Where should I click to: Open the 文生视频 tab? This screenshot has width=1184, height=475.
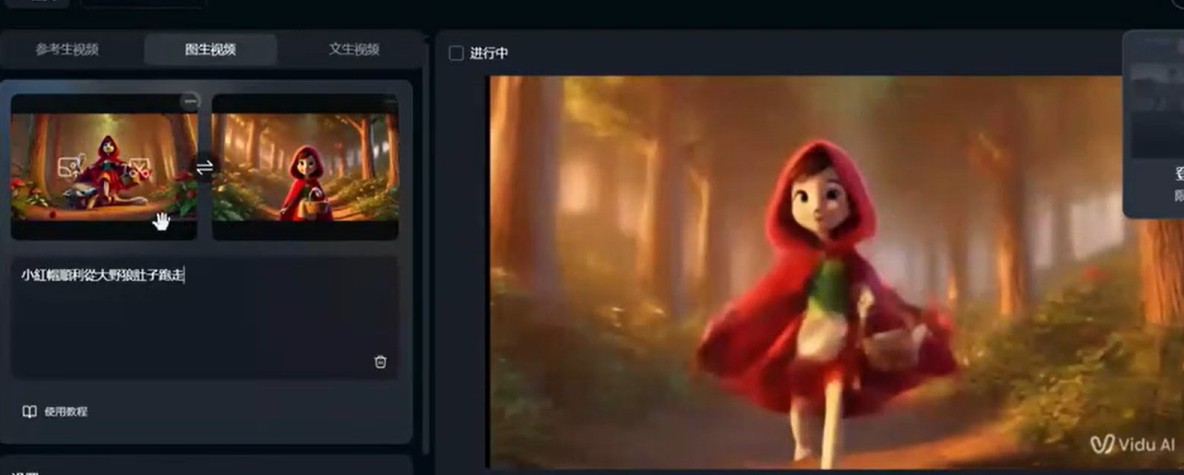click(x=354, y=50)
